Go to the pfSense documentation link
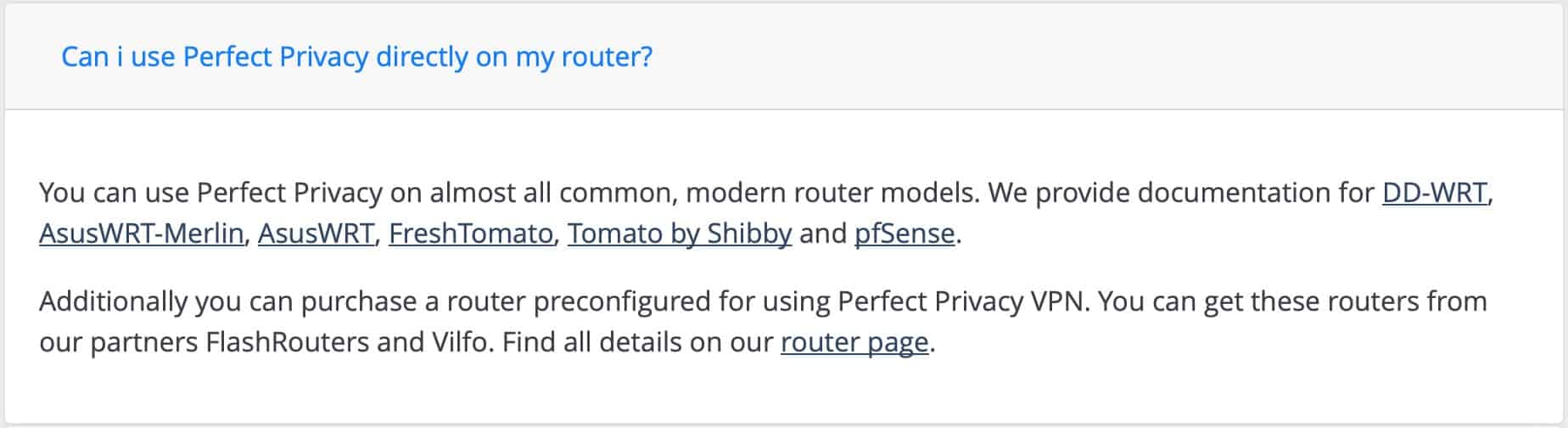This screenshot has width=1568, height=428. coord(904,233)
